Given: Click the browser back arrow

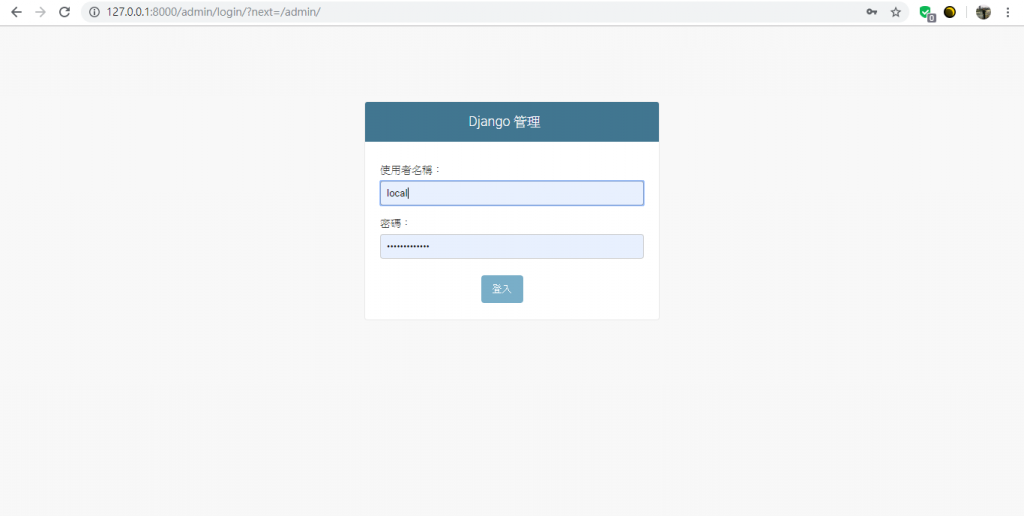Looking at the screenshot, I should [x=16, y=12].
